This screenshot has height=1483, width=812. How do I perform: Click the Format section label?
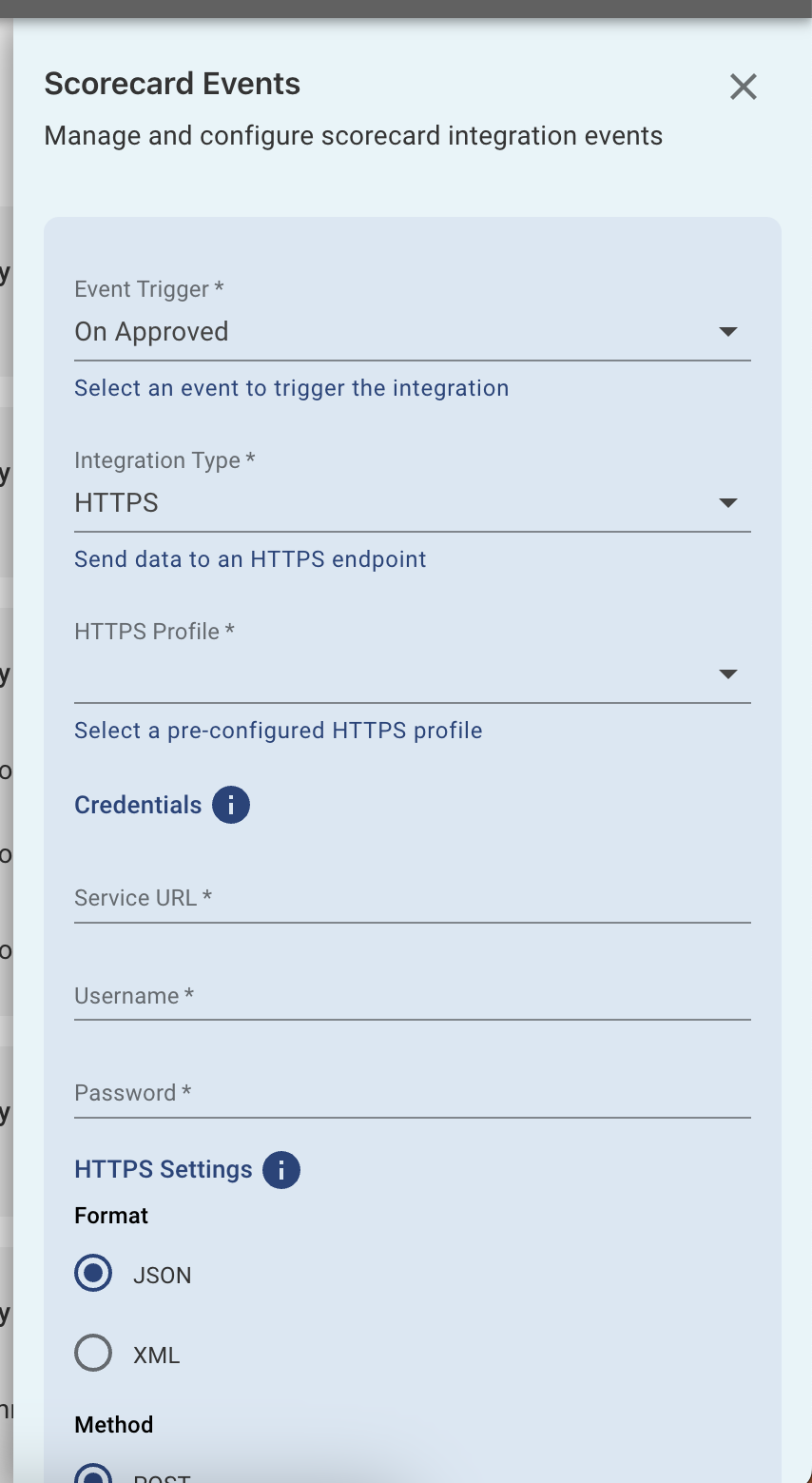[110, 1215]
